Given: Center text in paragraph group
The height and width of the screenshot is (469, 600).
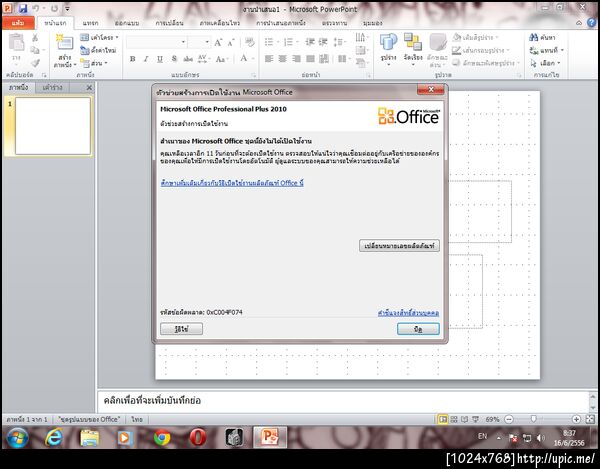Looking at the screenshot, I should pos(283,59).
